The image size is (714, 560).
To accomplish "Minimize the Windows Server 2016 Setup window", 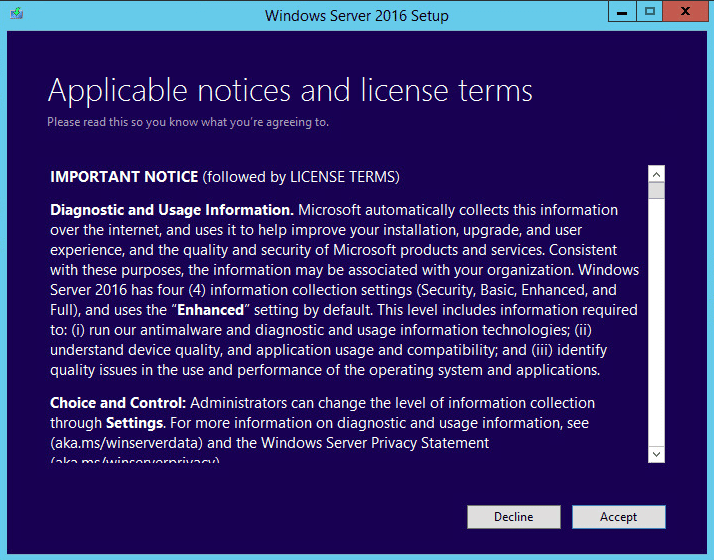I will click(x=621, y=12).
